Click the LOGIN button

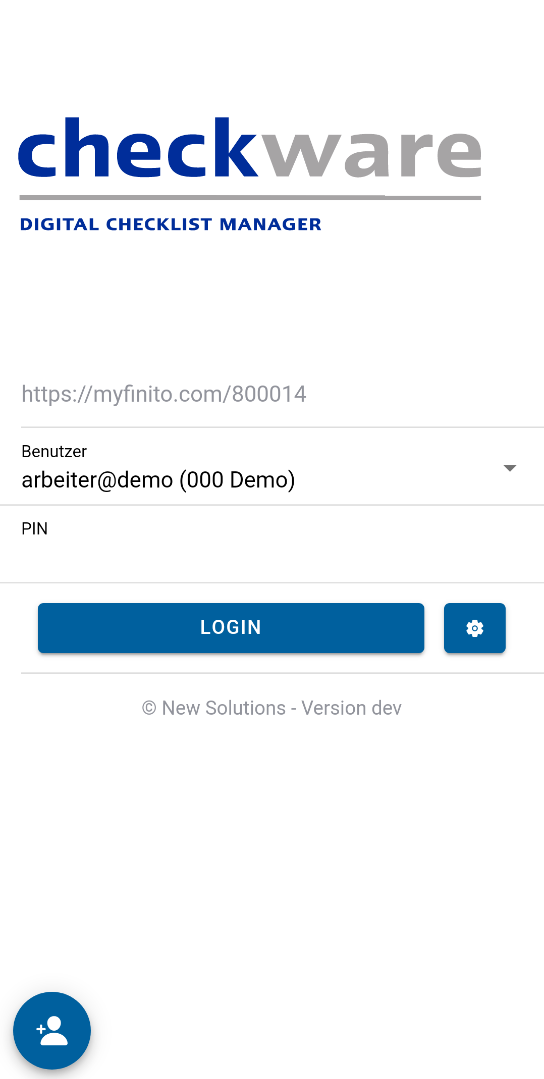pyautogui.click(x=231, y=628)
